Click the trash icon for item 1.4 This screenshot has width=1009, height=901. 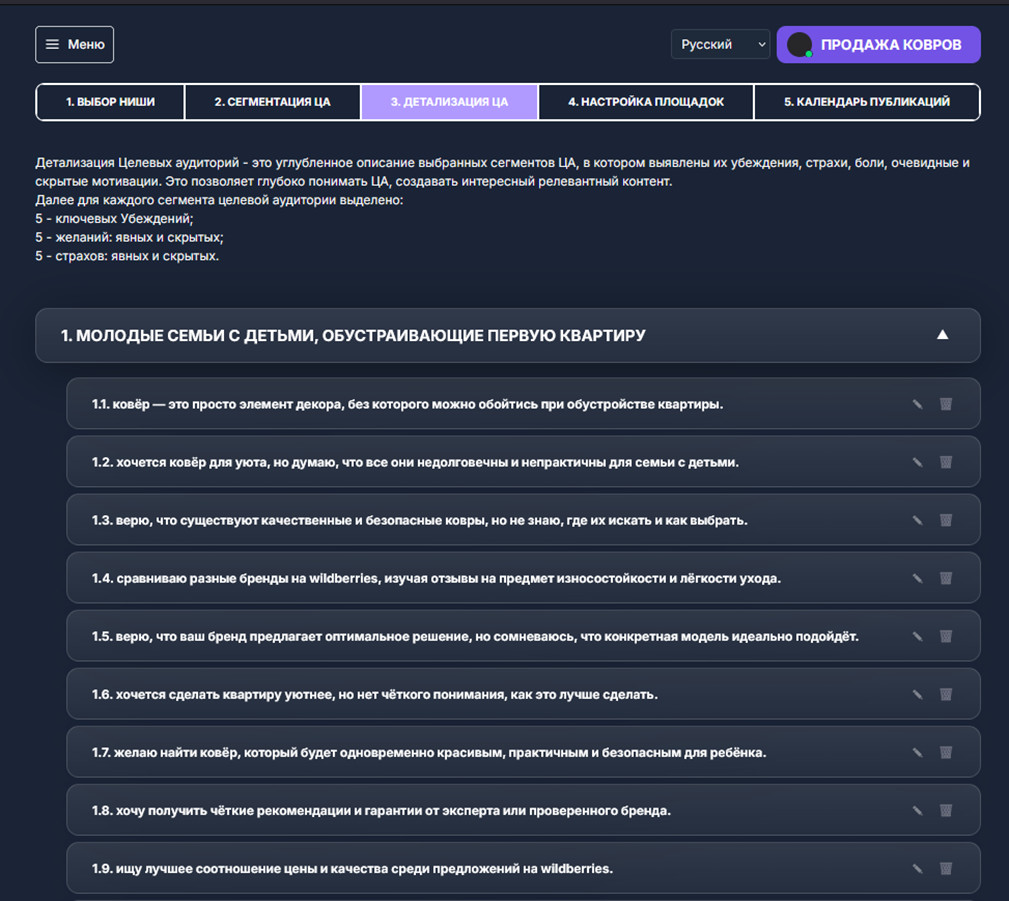coord(945,578)
